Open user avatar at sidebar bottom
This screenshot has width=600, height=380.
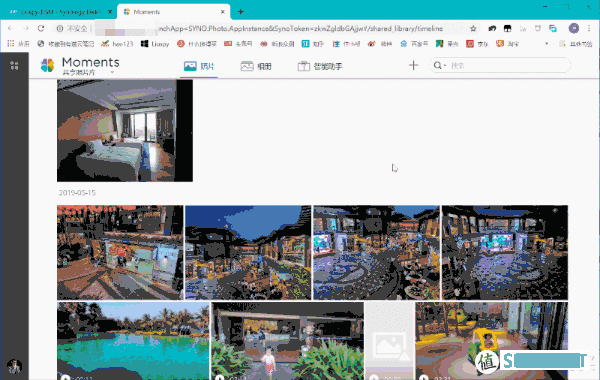coord(14,366)
